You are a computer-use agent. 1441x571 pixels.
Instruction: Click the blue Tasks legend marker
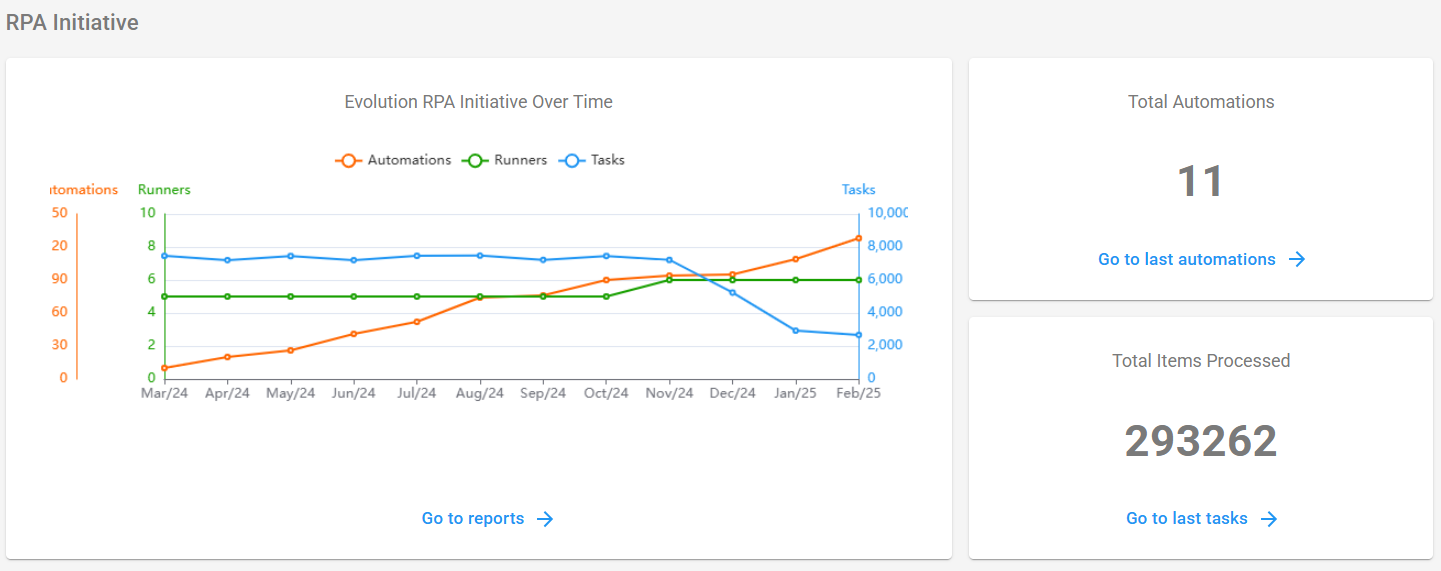[x=571, y=160]
